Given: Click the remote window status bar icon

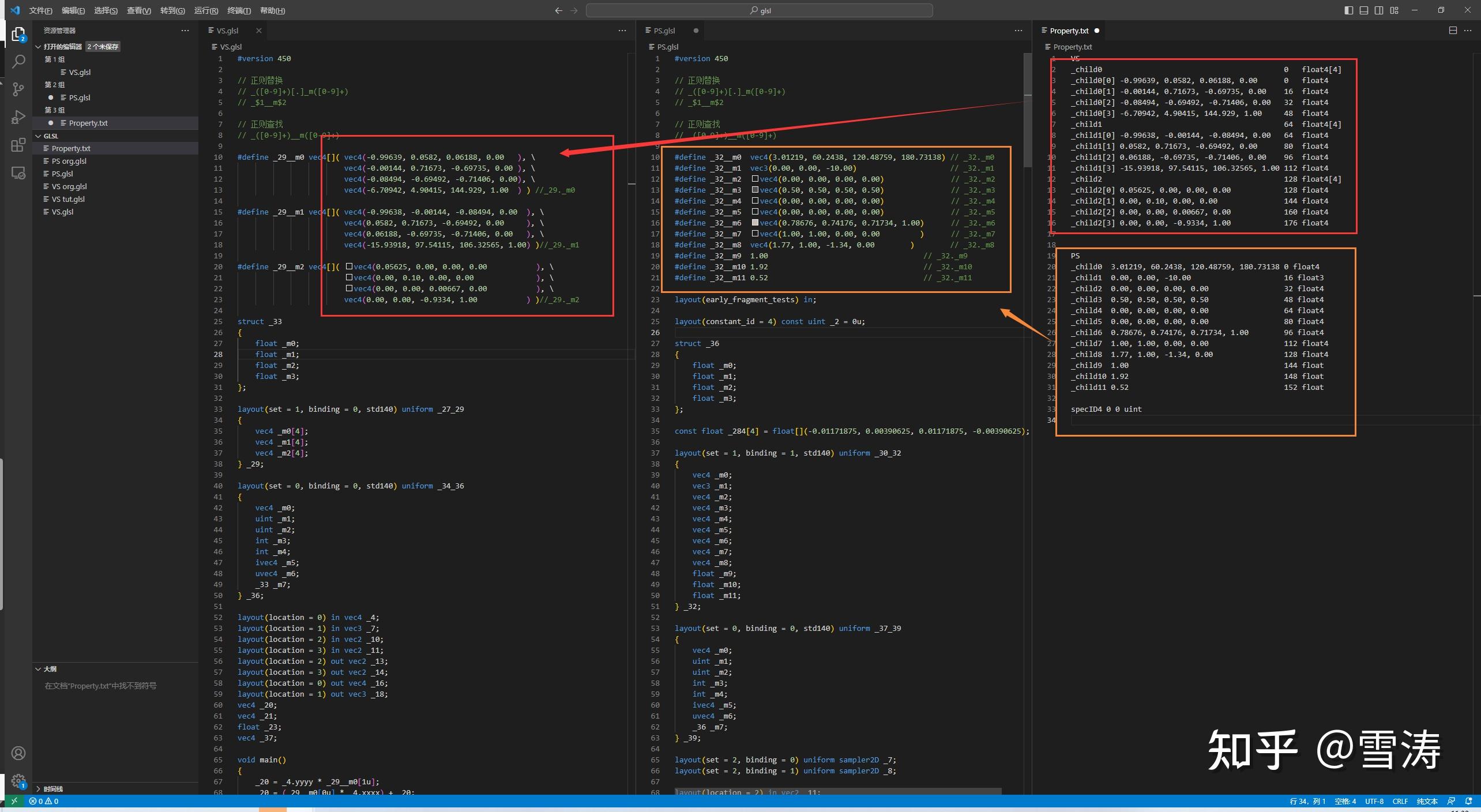Looking at the screenshot, I should point(14,801).
